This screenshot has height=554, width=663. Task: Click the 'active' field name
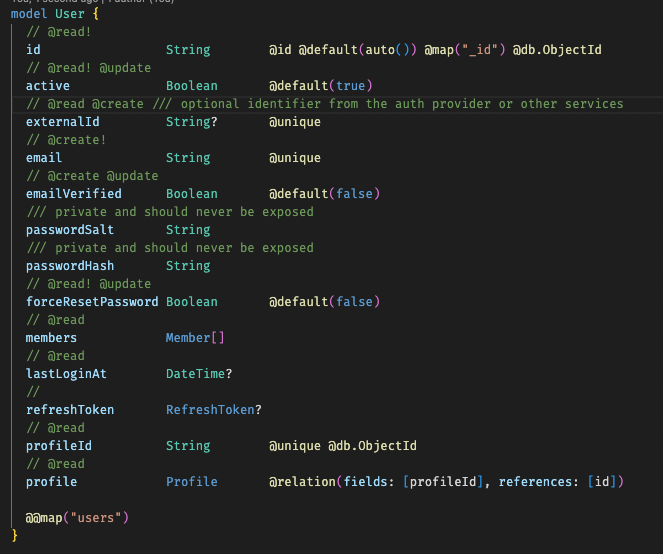(x=48, y=86)
